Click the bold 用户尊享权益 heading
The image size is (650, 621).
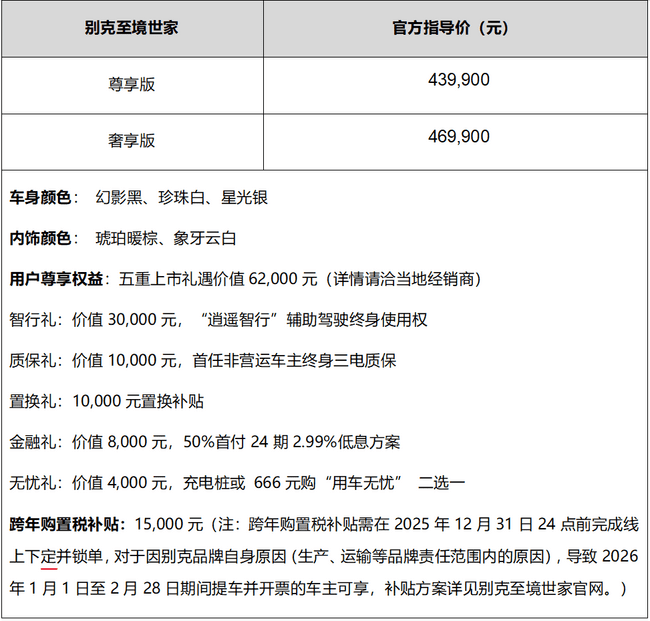point(56,279)
